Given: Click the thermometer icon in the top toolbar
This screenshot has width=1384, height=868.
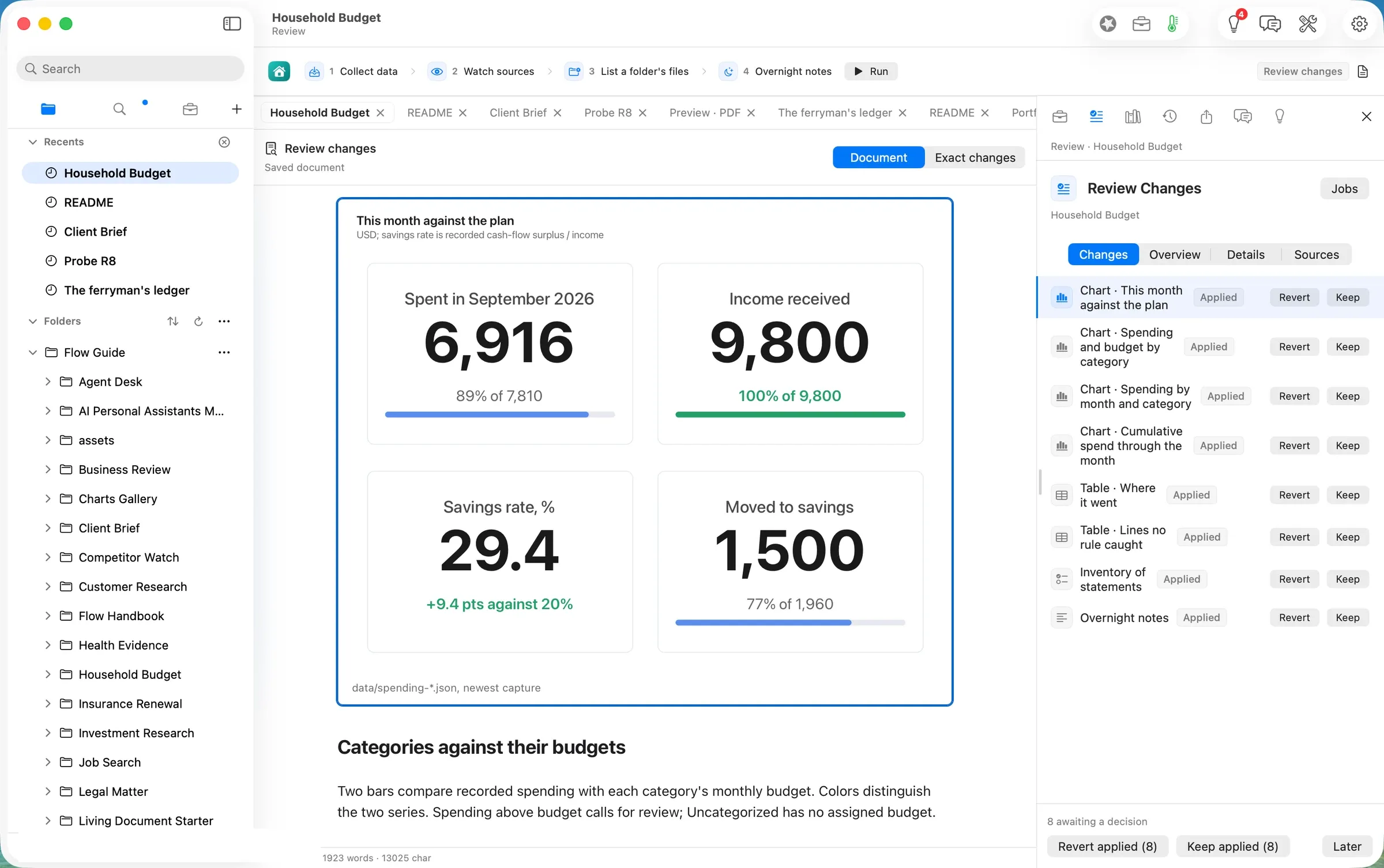Looking at the screenshot, I should click(x=1172, y=24).
